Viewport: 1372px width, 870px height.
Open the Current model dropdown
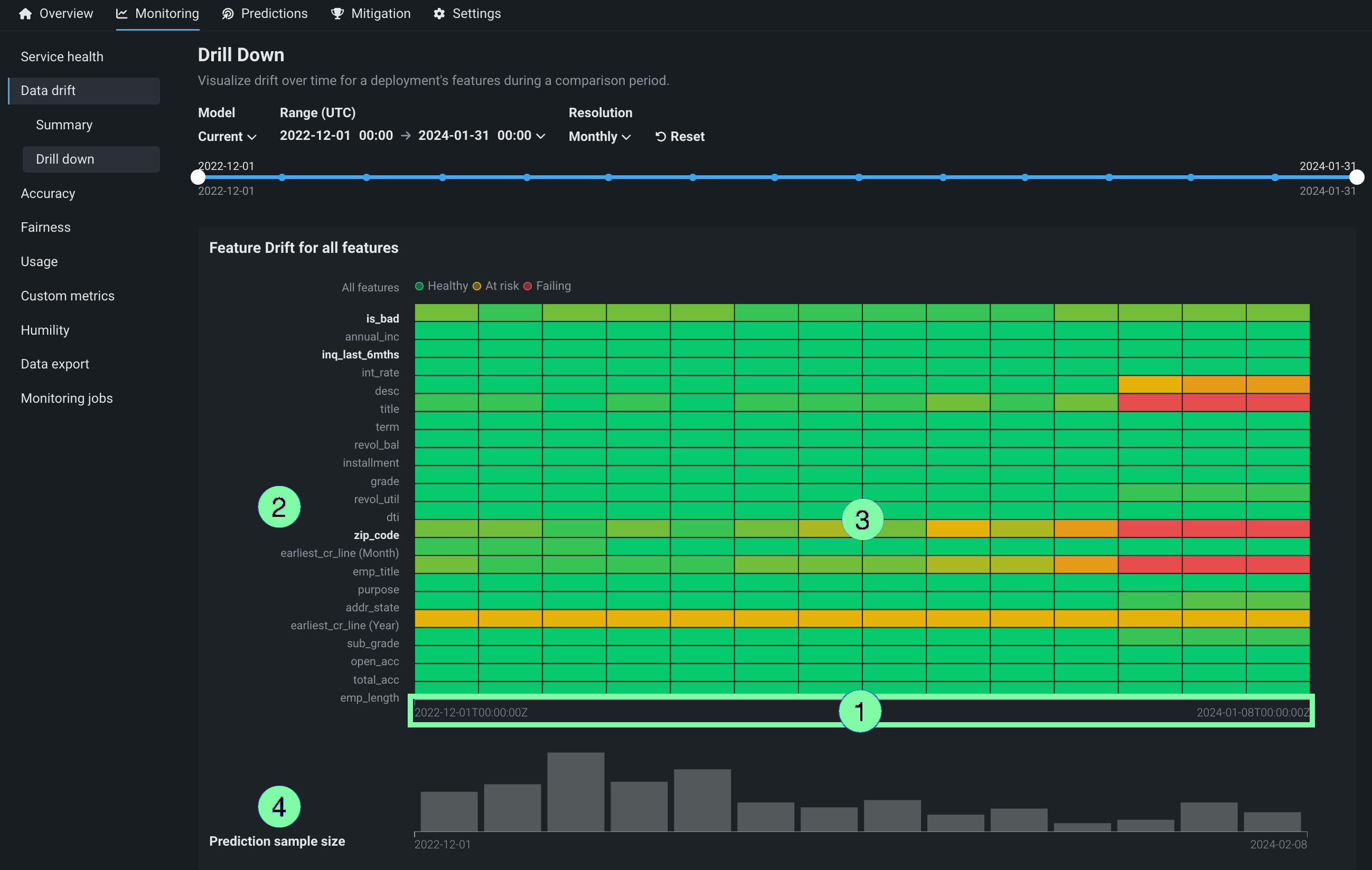(227, 137)
